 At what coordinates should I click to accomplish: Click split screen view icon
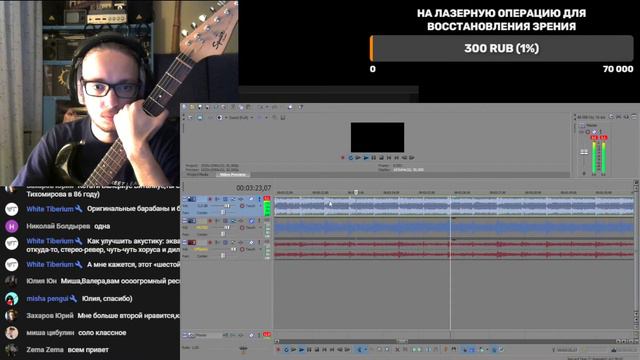pos(220,118)
